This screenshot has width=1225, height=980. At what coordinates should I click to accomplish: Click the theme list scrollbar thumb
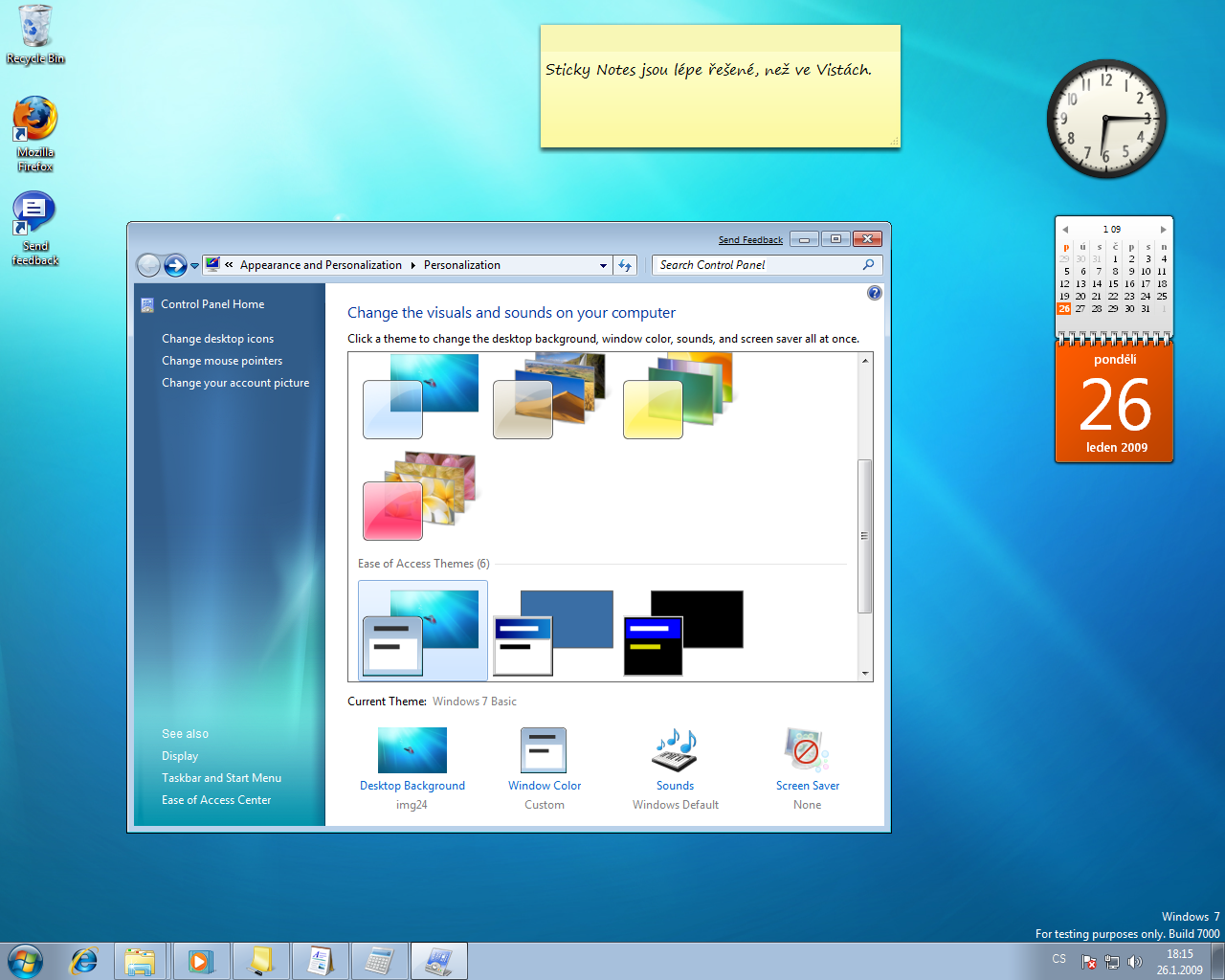click(x=865, y=536)
